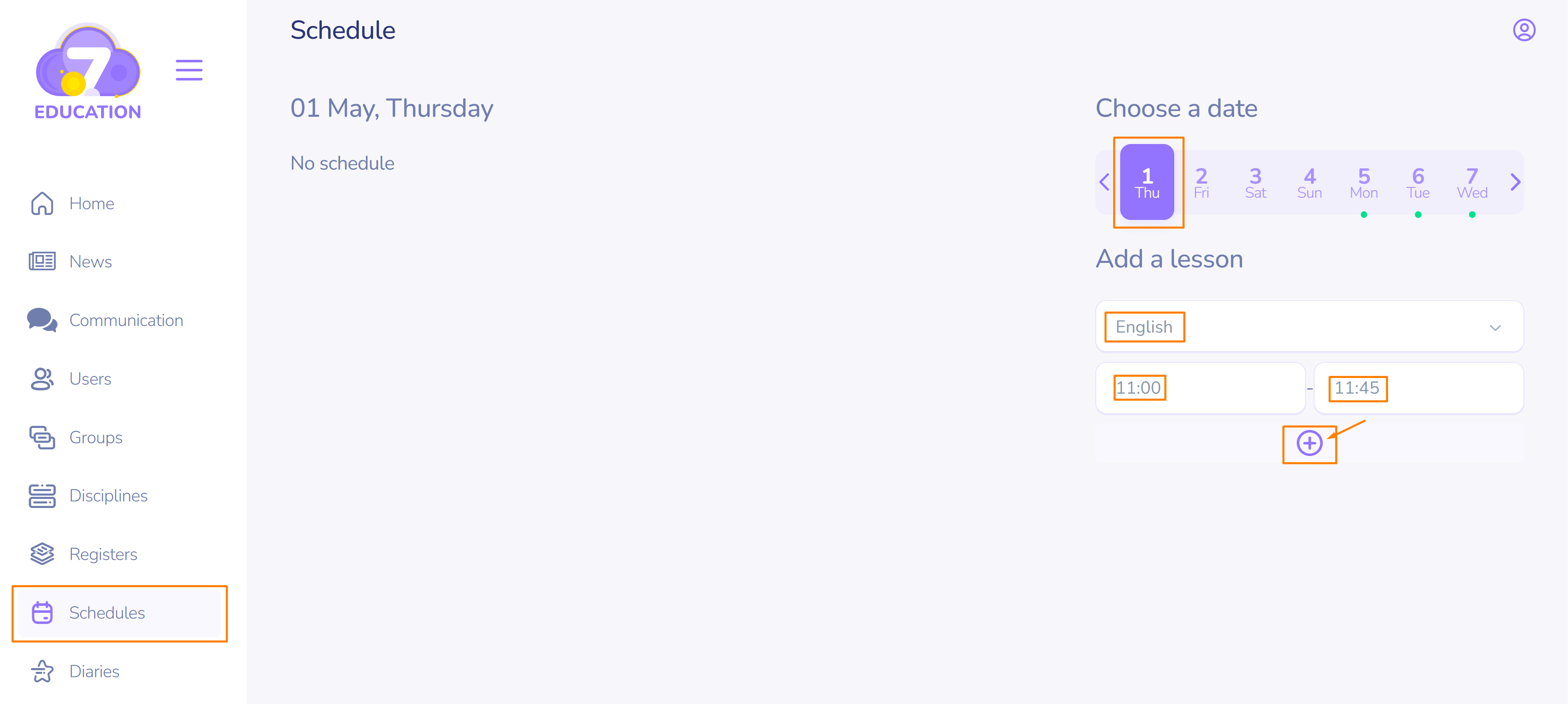Go to the next week arrow
Screen dimensions: 1568x704
1515,182
